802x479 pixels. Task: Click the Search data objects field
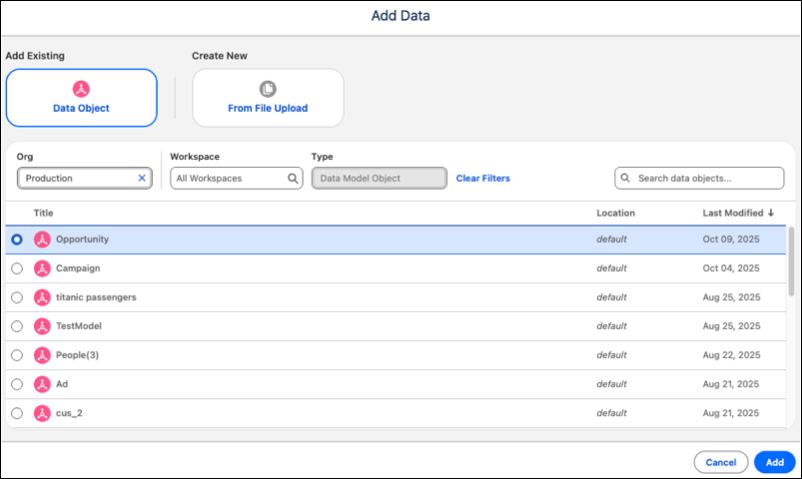[x=699, y=178]
